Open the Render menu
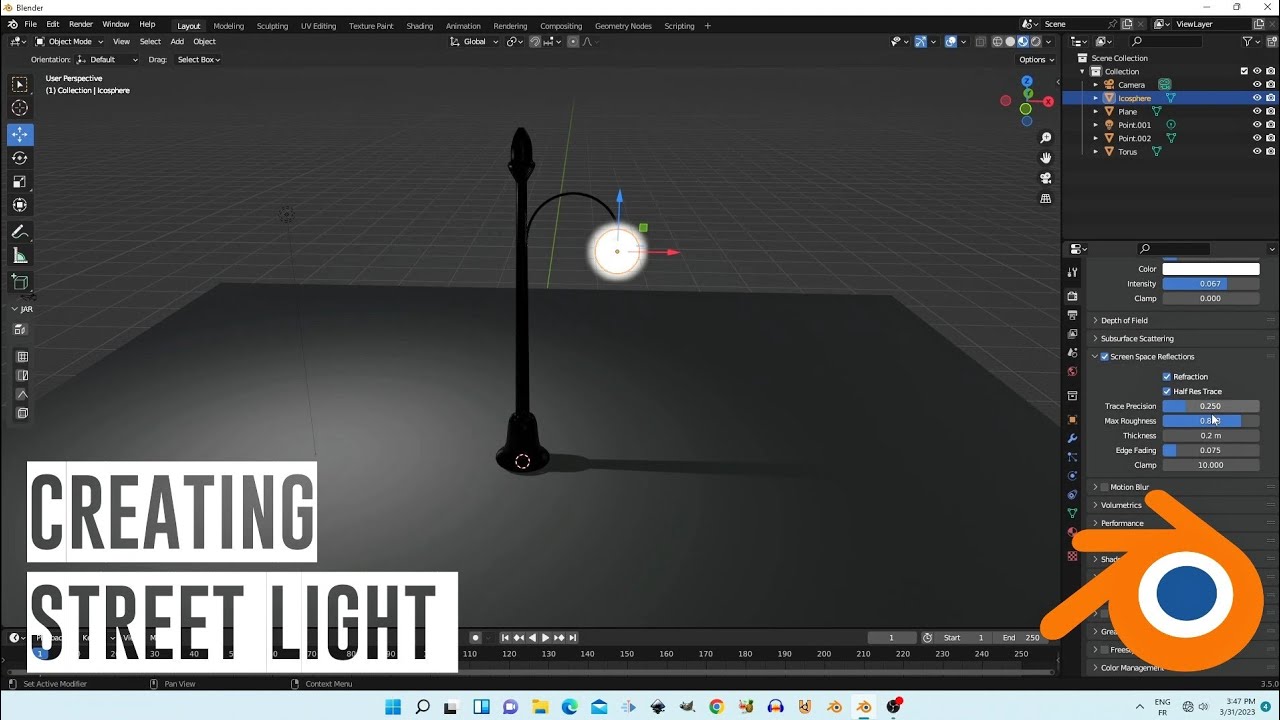Screen dimensions: 1280x720 pos(81,24)
